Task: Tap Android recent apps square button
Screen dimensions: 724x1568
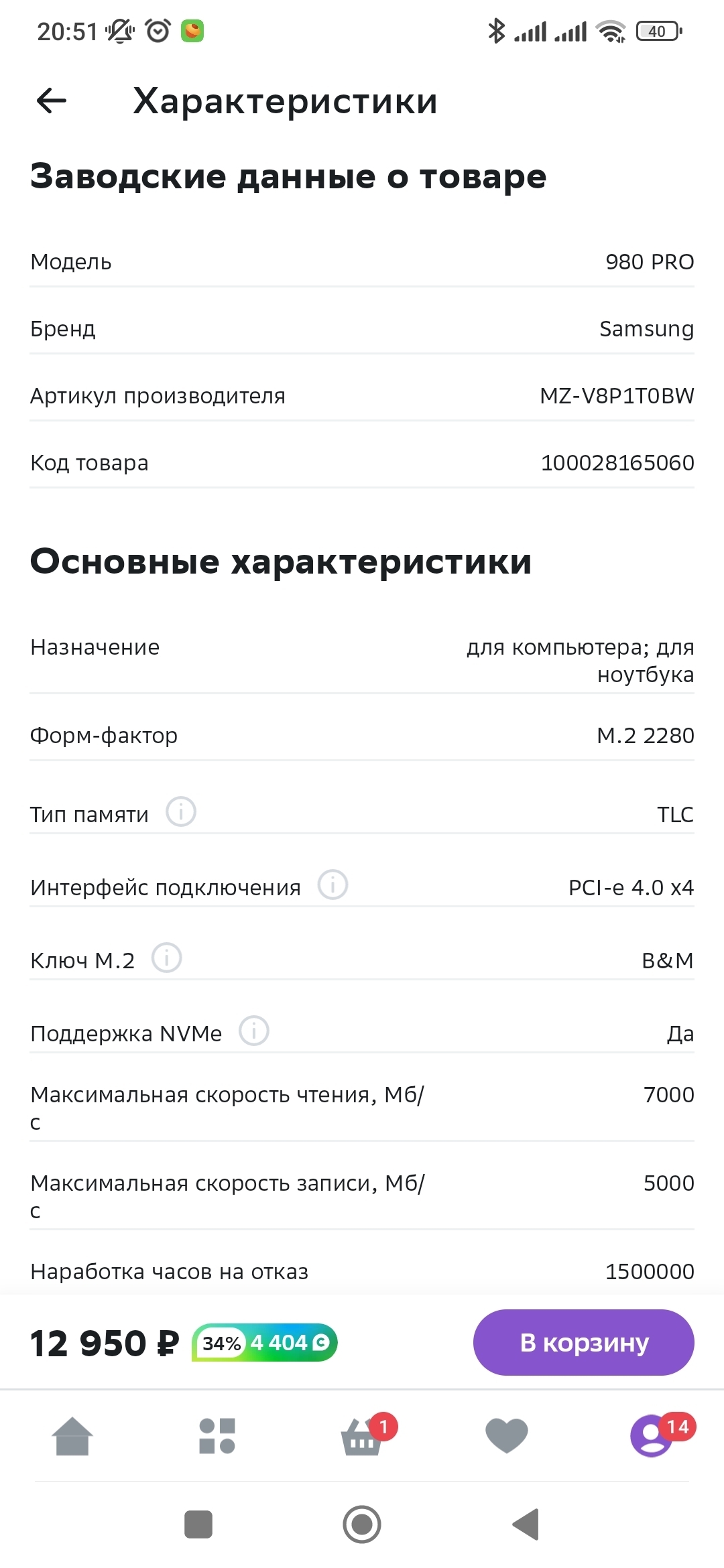Action: pos(198,1524)
